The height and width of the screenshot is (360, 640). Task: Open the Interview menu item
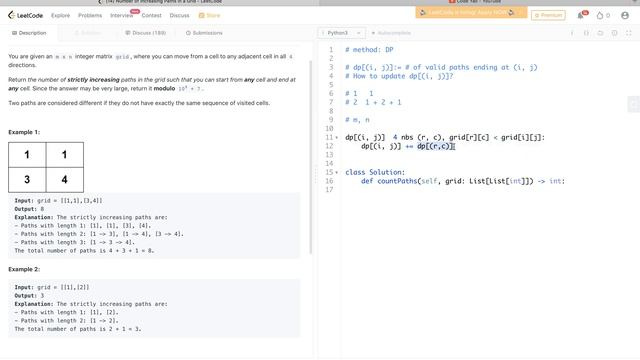pos(122,16)
